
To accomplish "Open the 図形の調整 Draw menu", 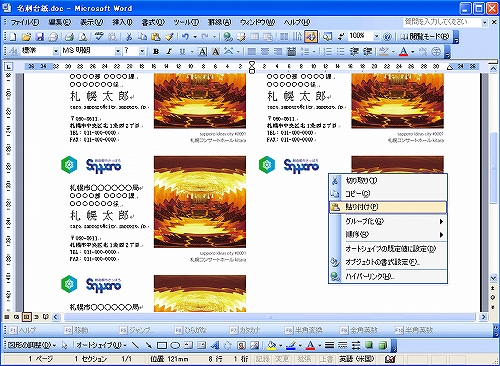I will point(32,345).
